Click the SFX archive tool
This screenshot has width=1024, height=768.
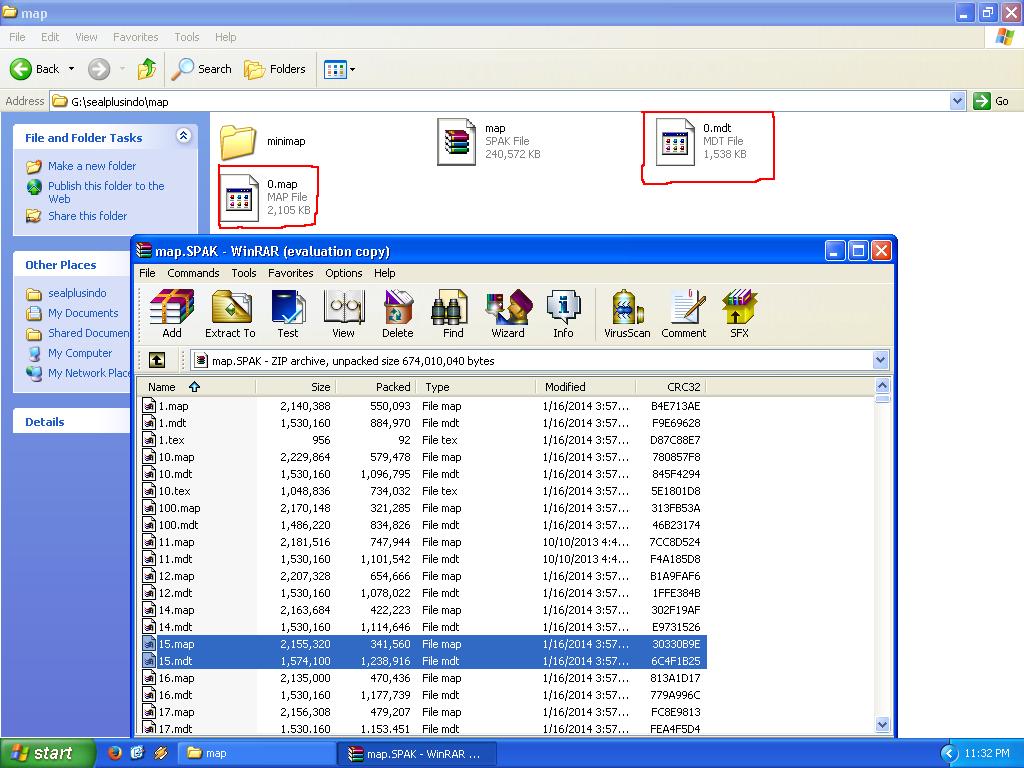tap(739, 315)
